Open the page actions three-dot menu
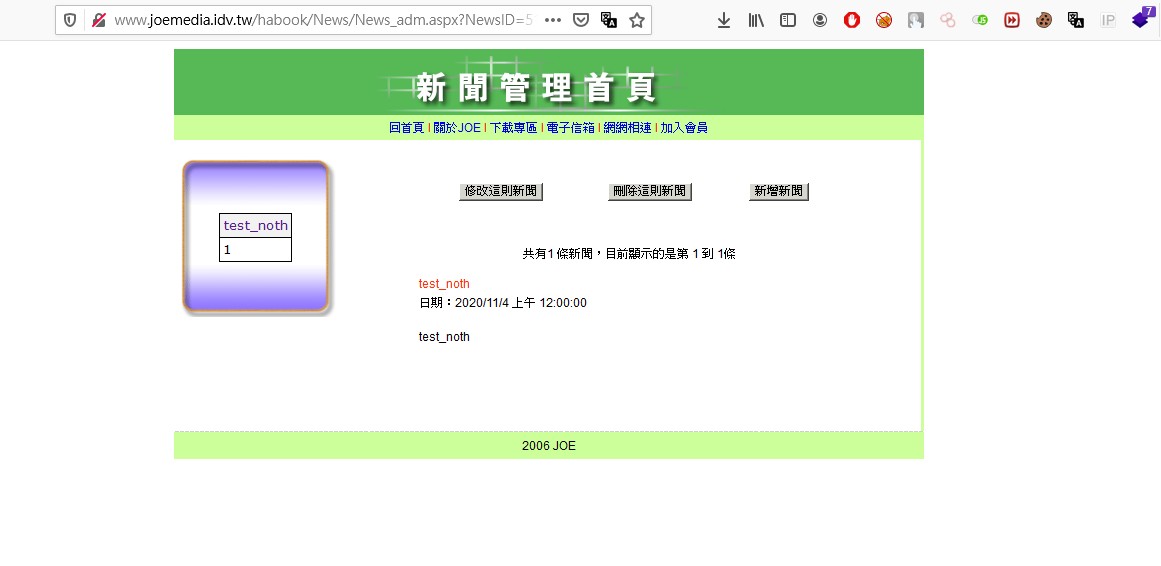The width and height of the screenshot is (1161, 566). (x=552, y=21)
